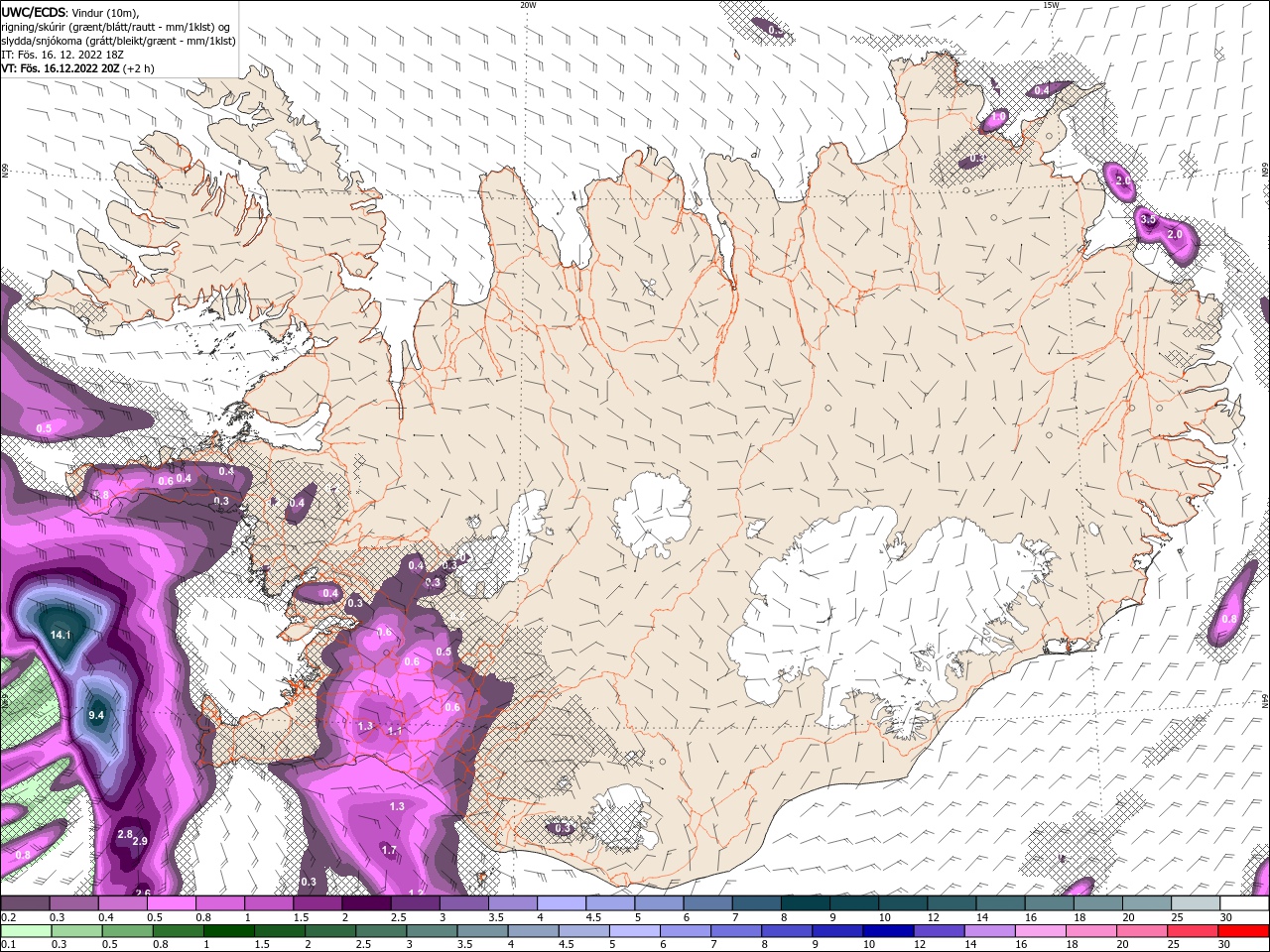This screenshot has height=952, width=1270.
Task: Select the deep blue bottom swatch starting at 10
Action: [x=887, y=931]
